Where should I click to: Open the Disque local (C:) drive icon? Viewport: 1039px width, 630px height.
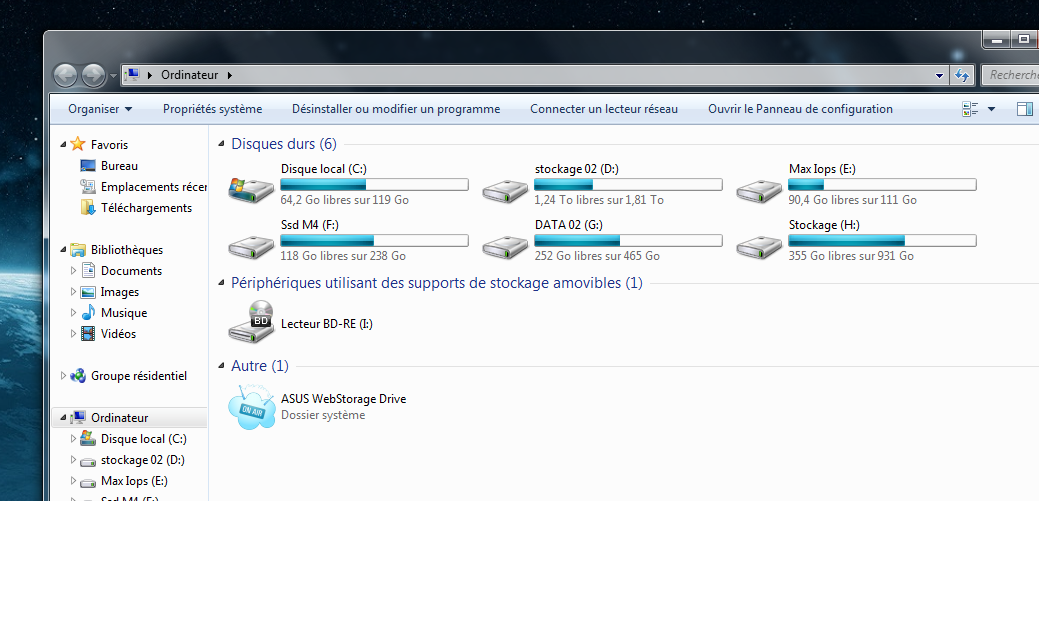pyautogui.click(x=250, y=187)
